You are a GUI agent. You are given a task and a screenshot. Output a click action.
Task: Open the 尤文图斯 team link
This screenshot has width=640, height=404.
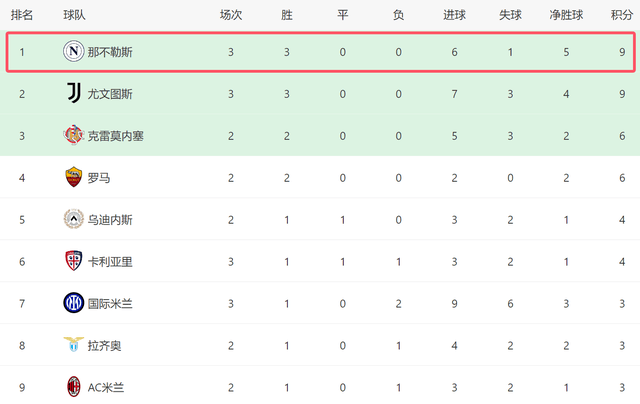110,94
